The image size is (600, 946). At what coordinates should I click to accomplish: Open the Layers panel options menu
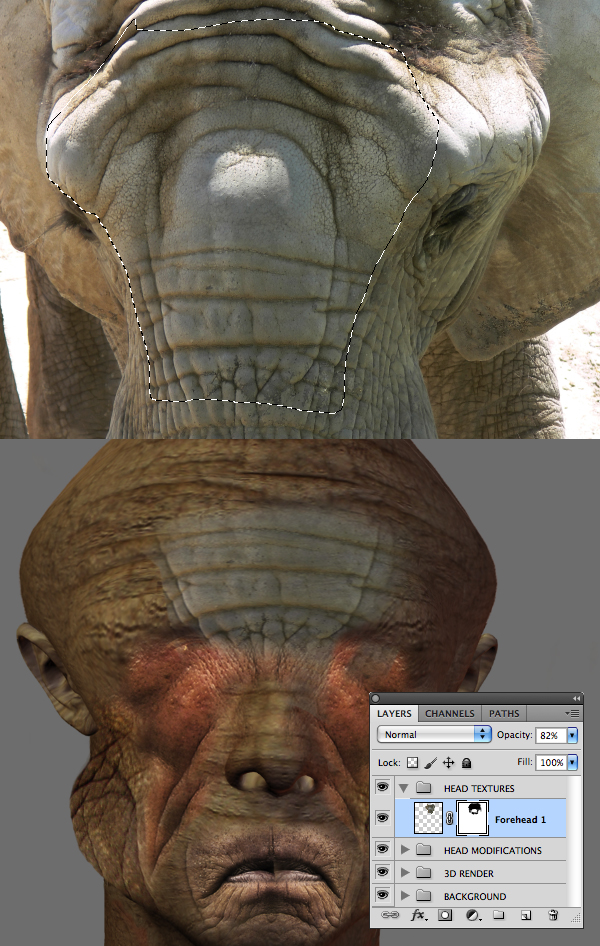572,713
